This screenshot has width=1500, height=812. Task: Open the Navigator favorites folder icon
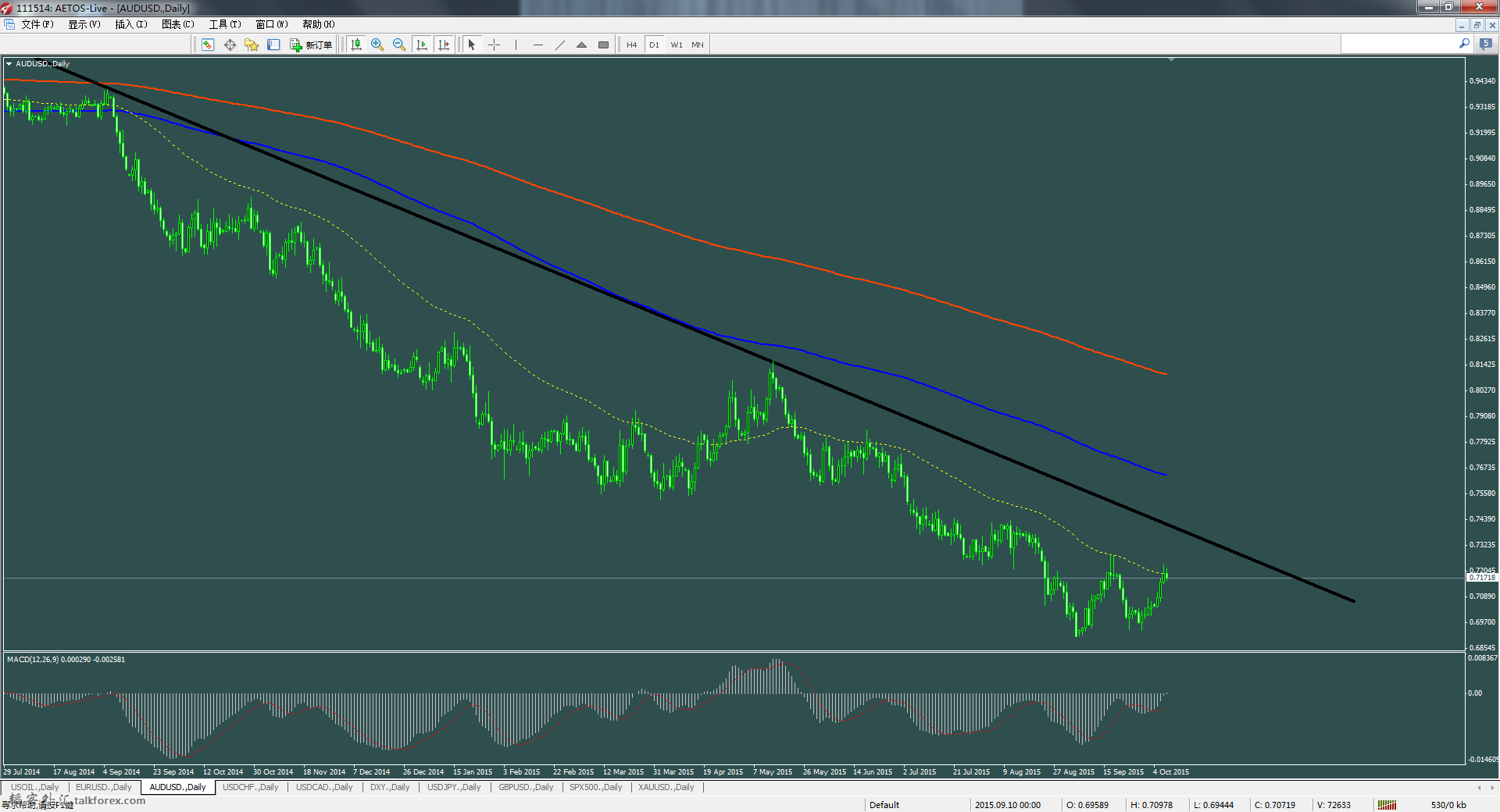coord(252,45)
